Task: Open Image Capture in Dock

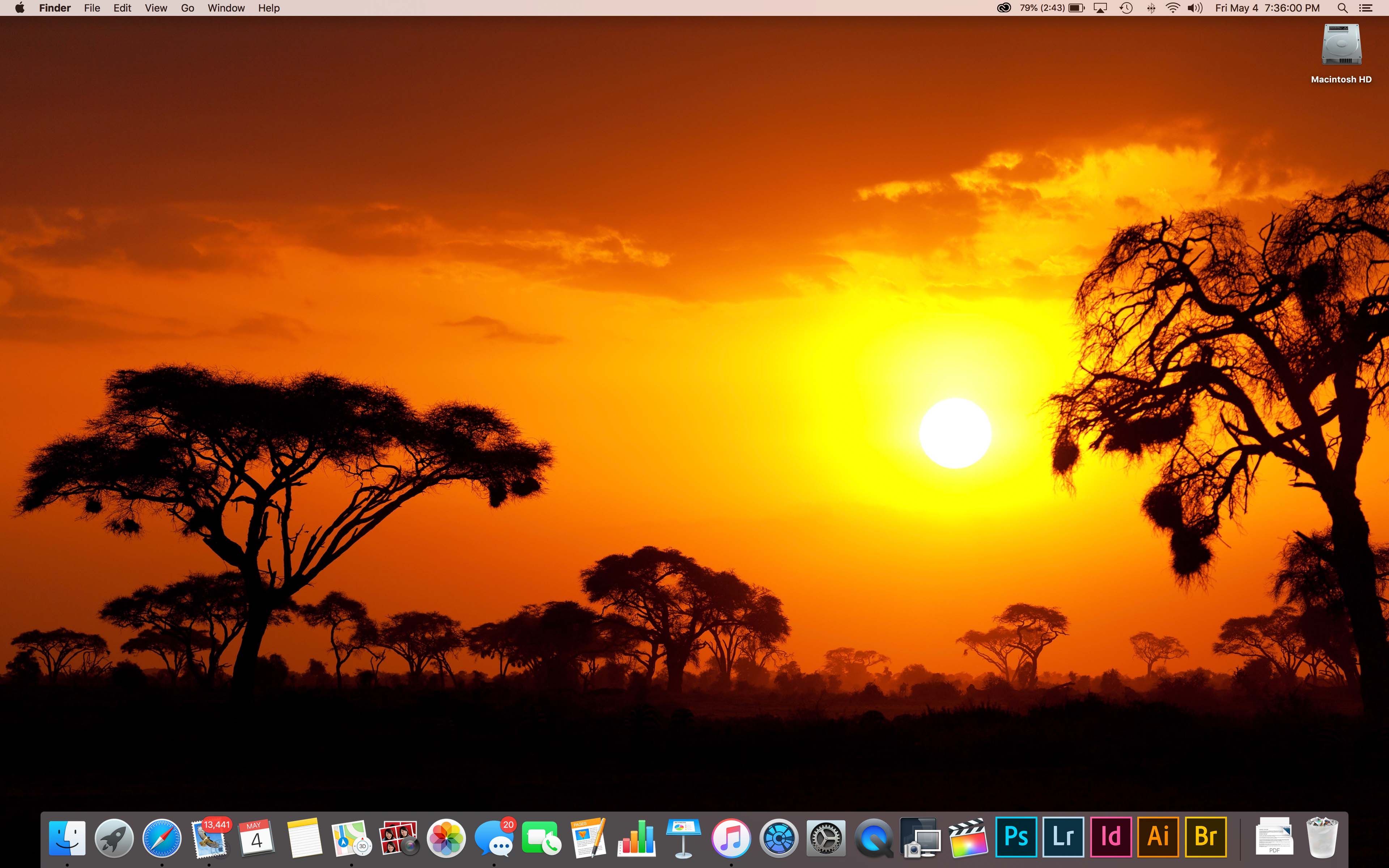Action: (x=921, y=838)
